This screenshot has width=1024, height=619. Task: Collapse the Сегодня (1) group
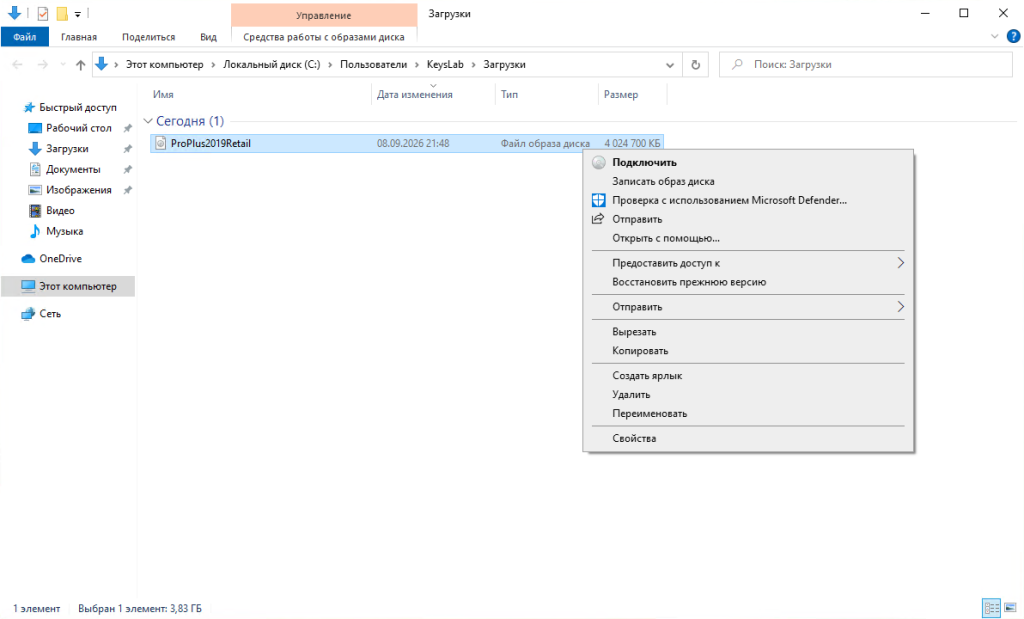point(148,121)
